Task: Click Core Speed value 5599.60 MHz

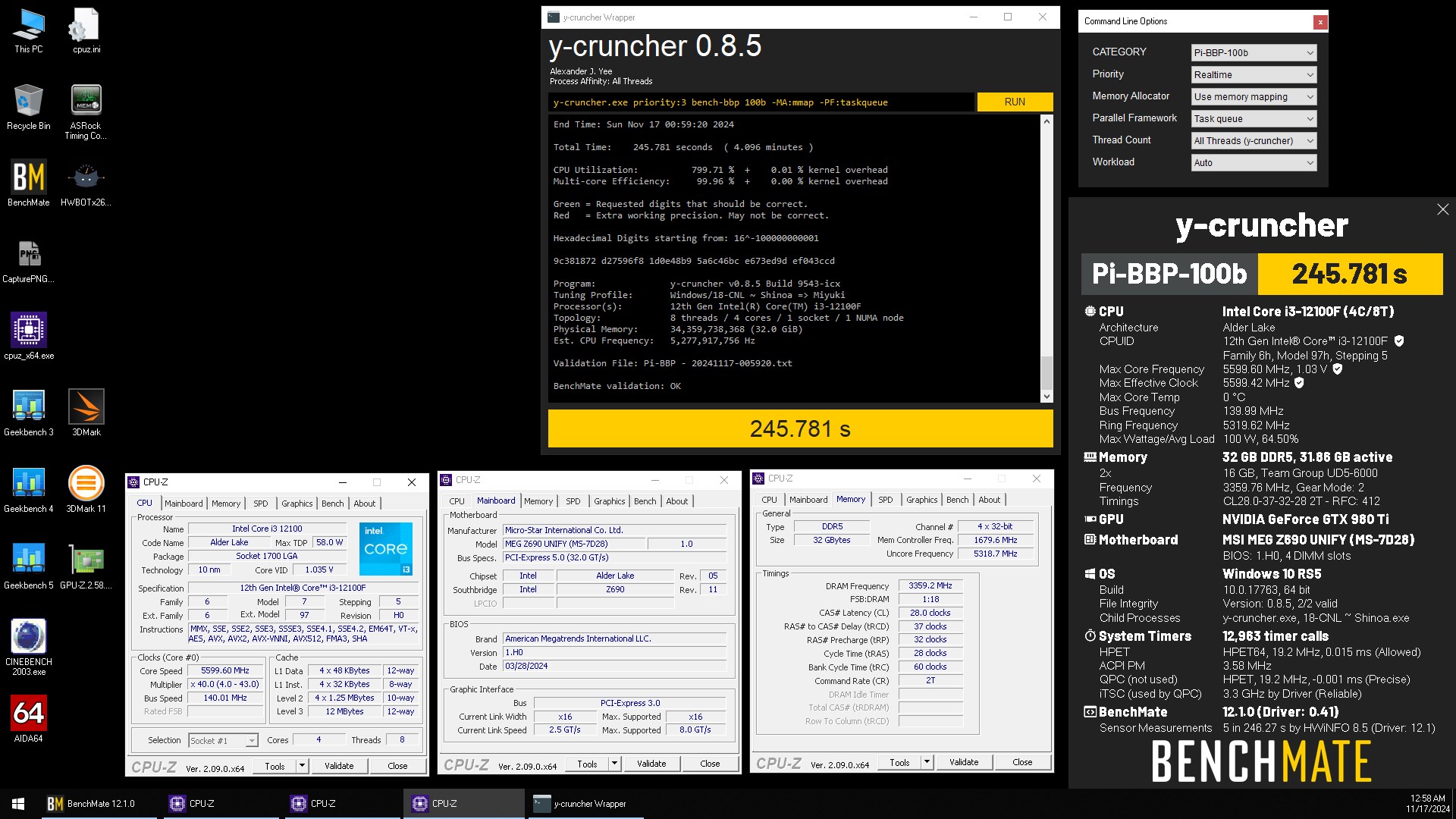Action: [x=225, y=671]
